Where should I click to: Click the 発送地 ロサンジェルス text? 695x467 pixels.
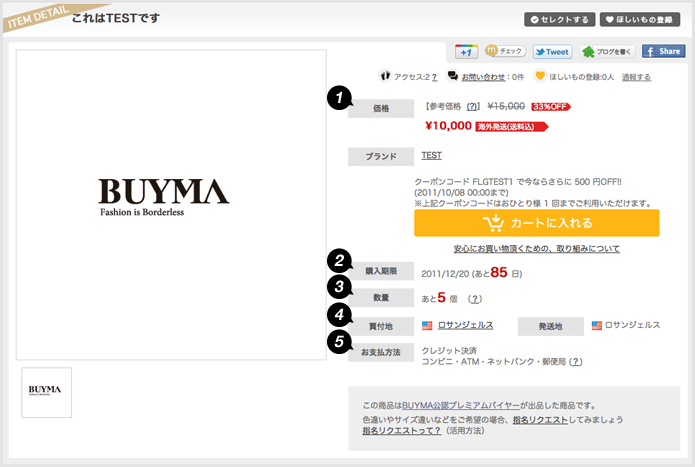632,325
